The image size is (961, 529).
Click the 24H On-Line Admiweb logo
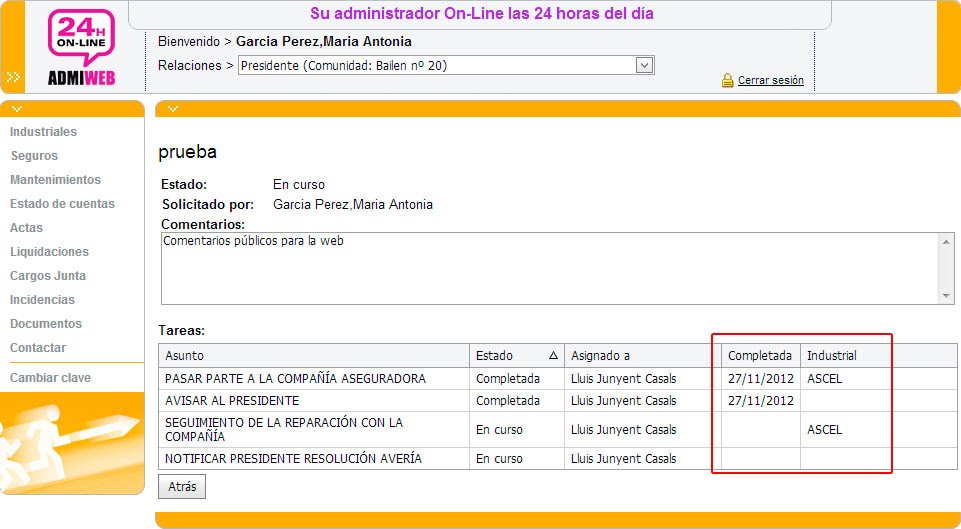click(x=82, y=47)
